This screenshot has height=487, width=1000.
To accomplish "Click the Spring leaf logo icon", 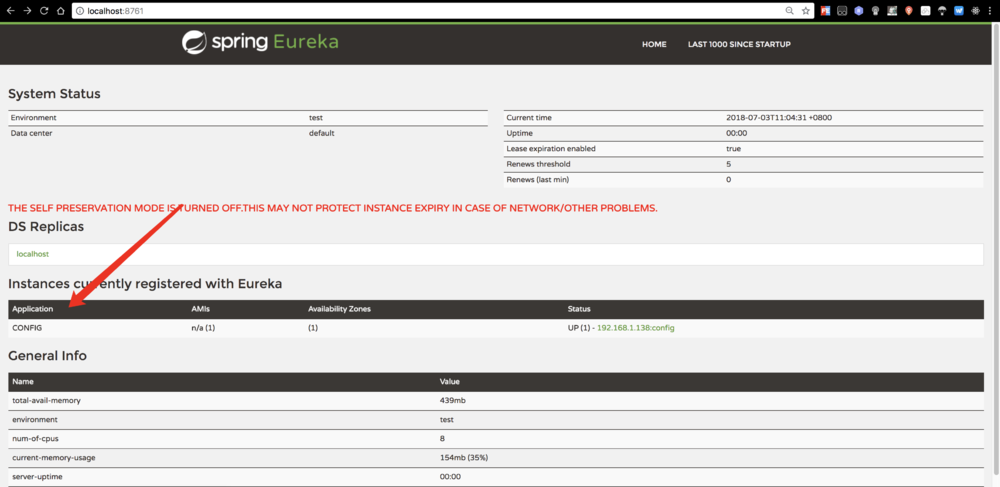I will click(194, 42).
